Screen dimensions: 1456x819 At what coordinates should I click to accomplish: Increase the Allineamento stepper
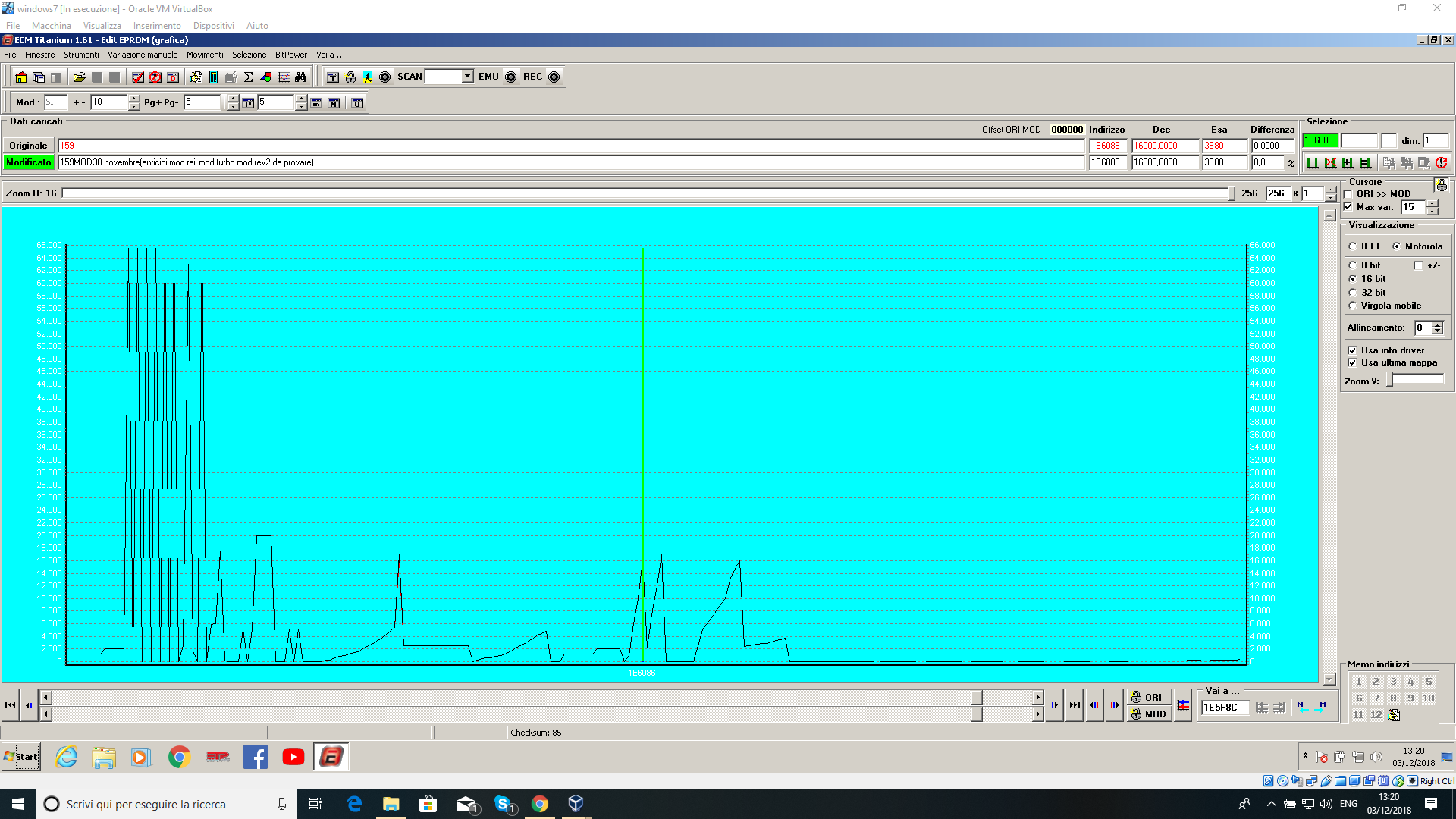[x=1437, y=324]
